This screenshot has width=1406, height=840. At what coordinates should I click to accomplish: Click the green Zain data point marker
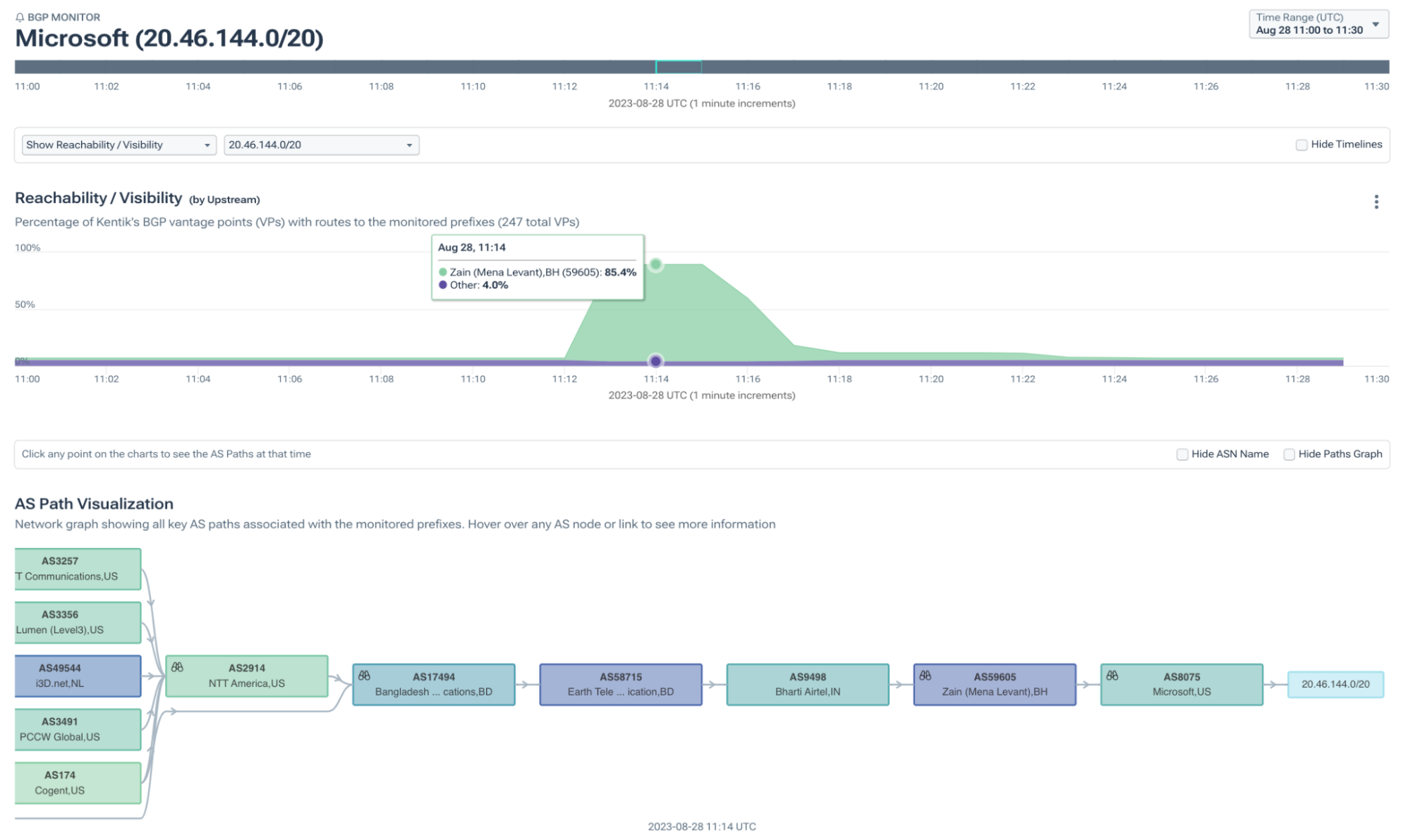(655, 264)
